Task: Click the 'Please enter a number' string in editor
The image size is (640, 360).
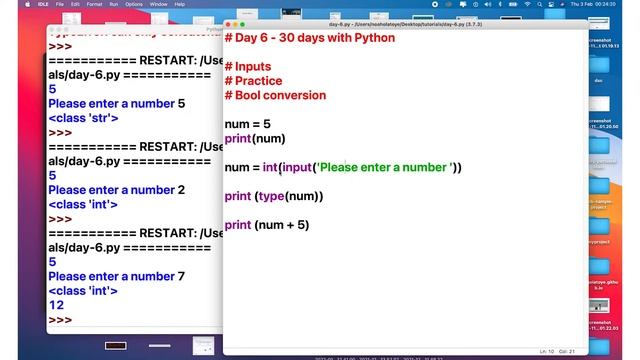Action: click(x=385, y=167)
